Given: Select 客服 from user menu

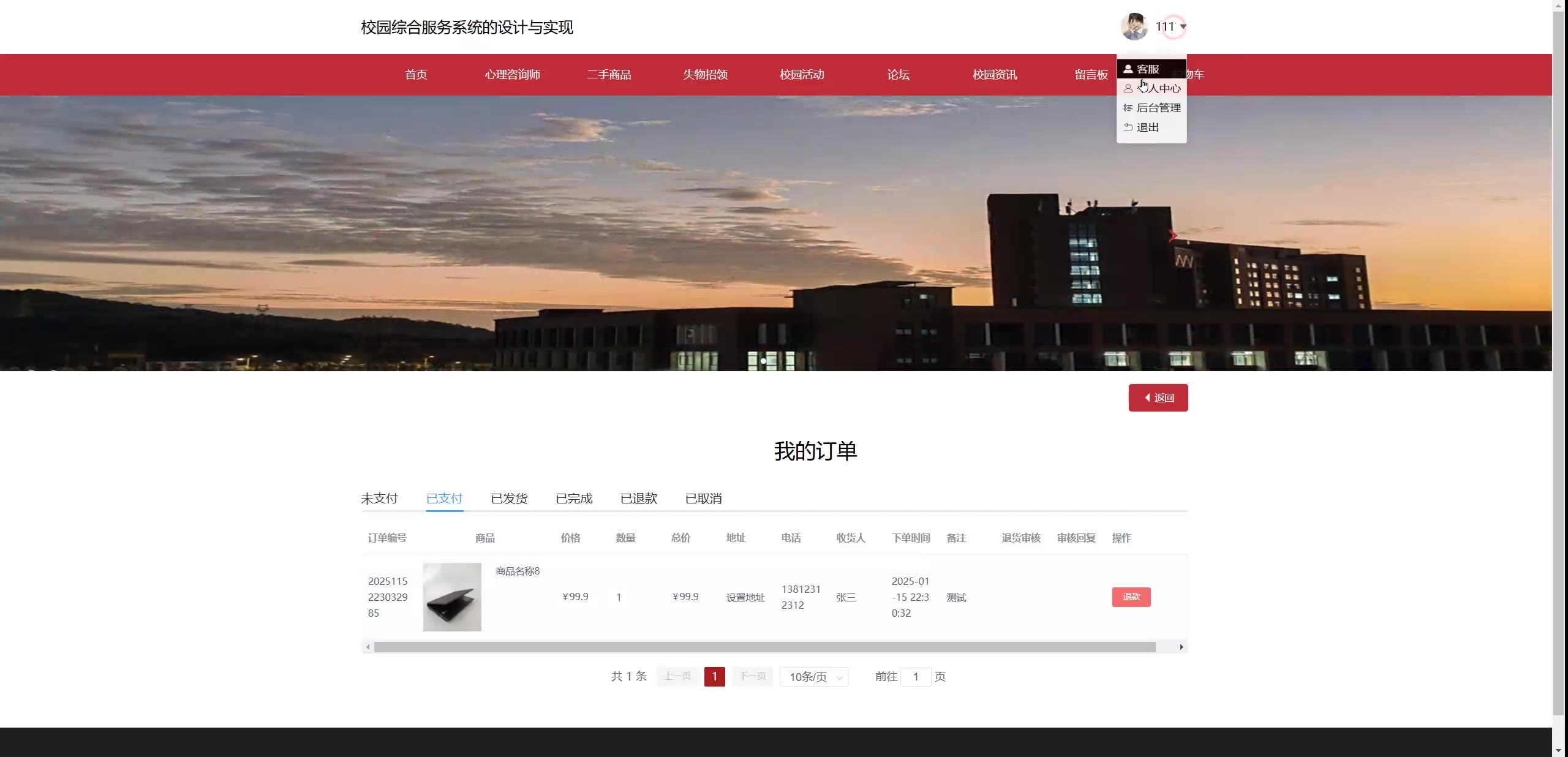Looking at the screenshot, I should coord(1147,69).
